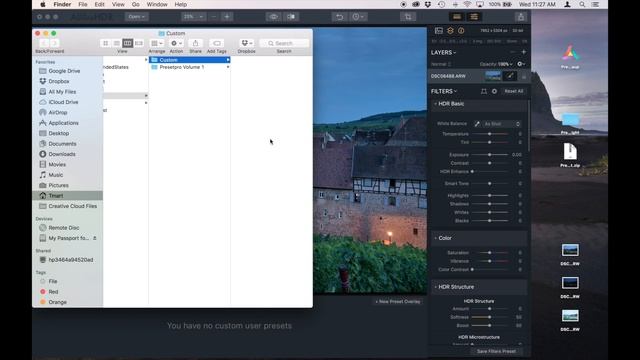Open the Edit menu
This screenshot has width=640, height=360.
(x=100, y=4)
